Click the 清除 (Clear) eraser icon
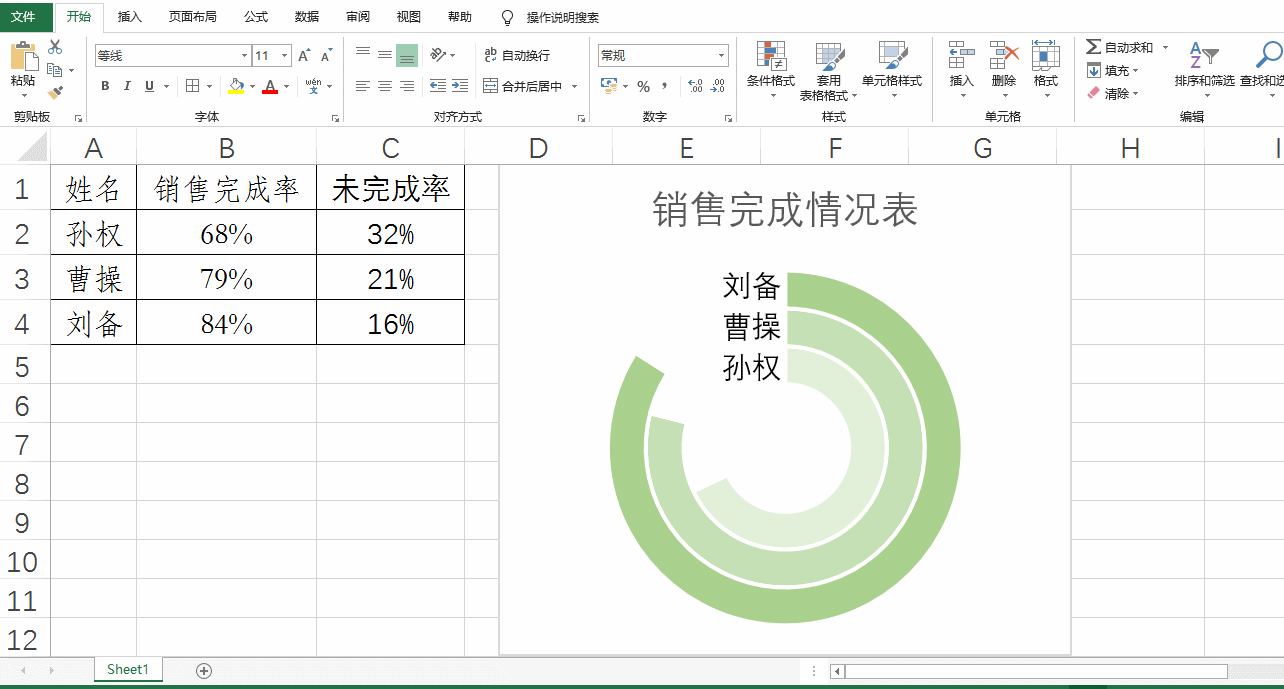This screenshot has width=1284, height=689. [x=1092, y=91]
